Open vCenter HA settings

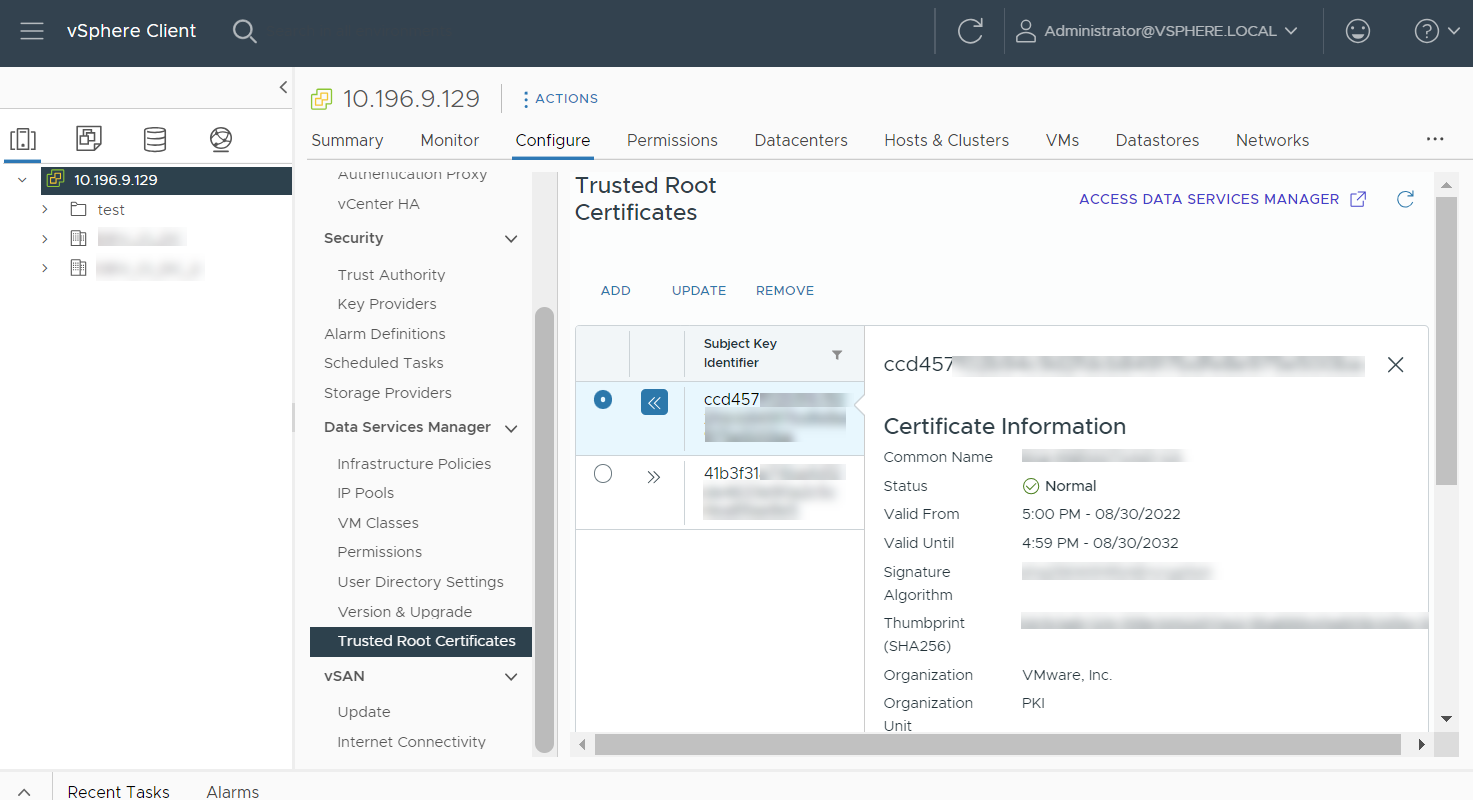[x=379, y=204]
